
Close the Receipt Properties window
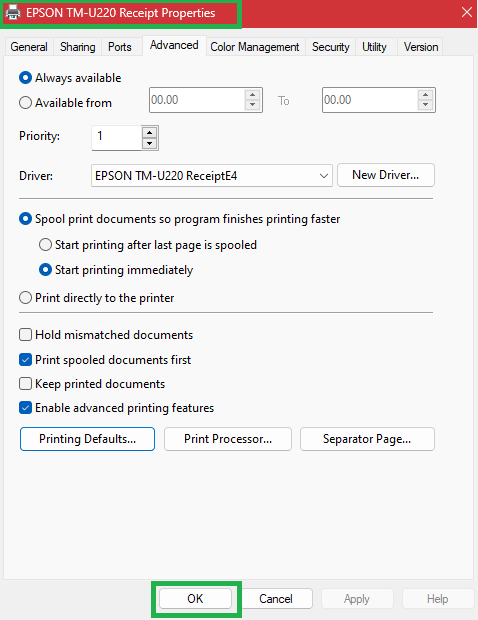[467, 12]
